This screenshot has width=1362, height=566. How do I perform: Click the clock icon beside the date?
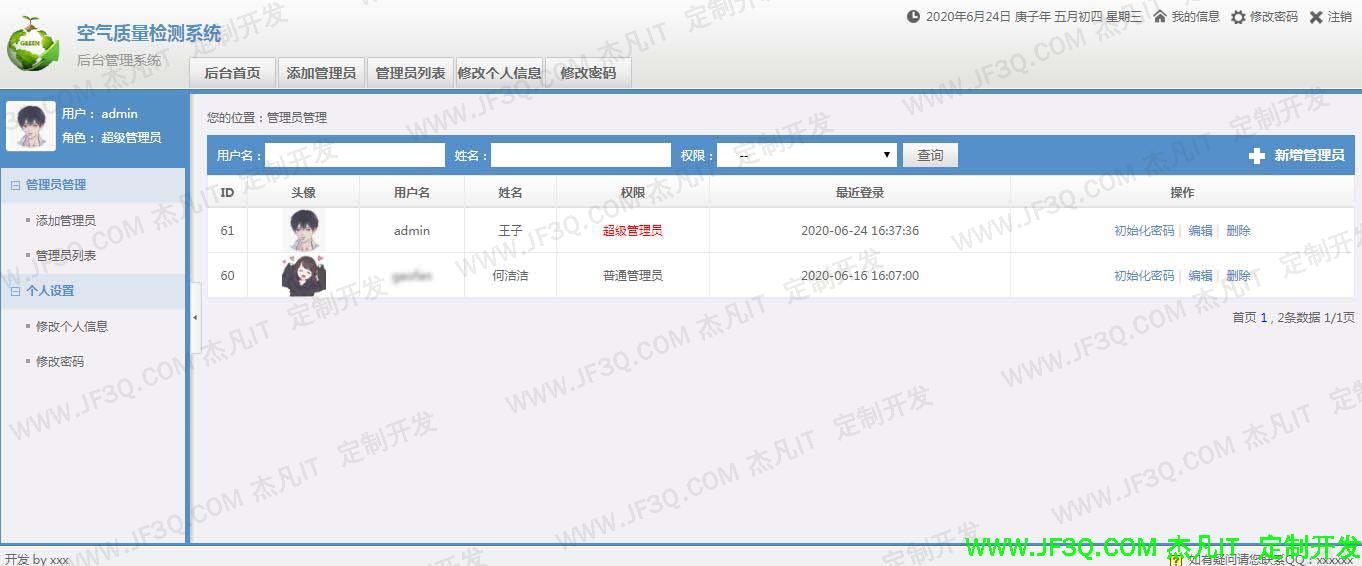[913, 17]
